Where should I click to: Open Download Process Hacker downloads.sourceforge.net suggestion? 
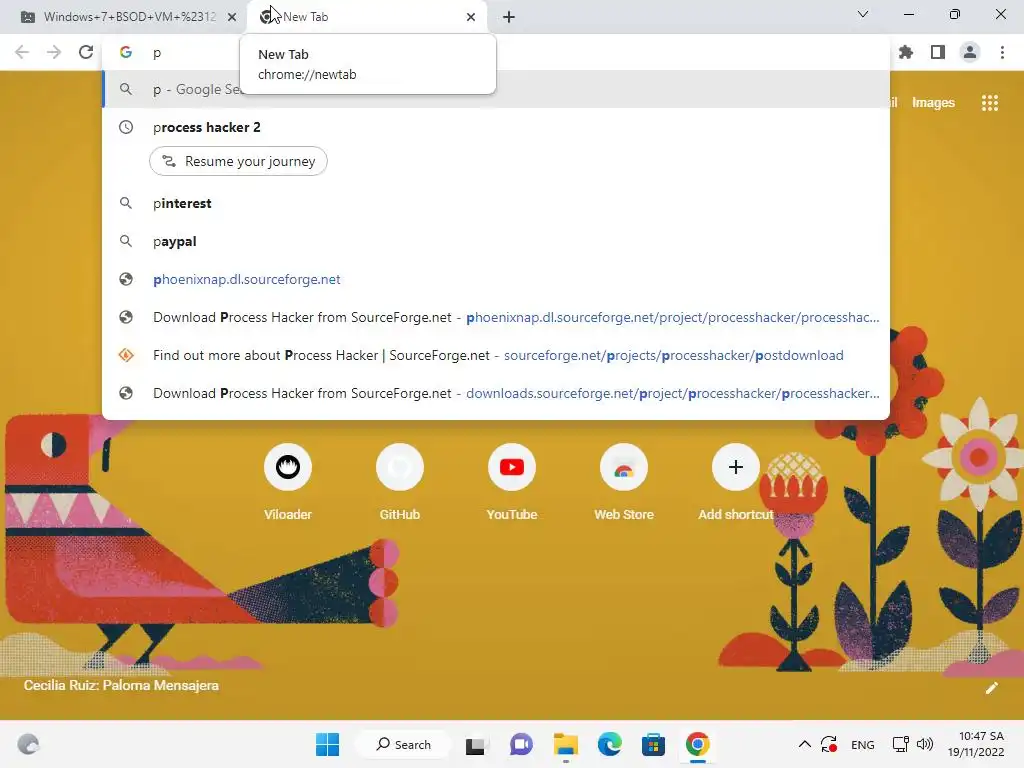coord(496,393)
